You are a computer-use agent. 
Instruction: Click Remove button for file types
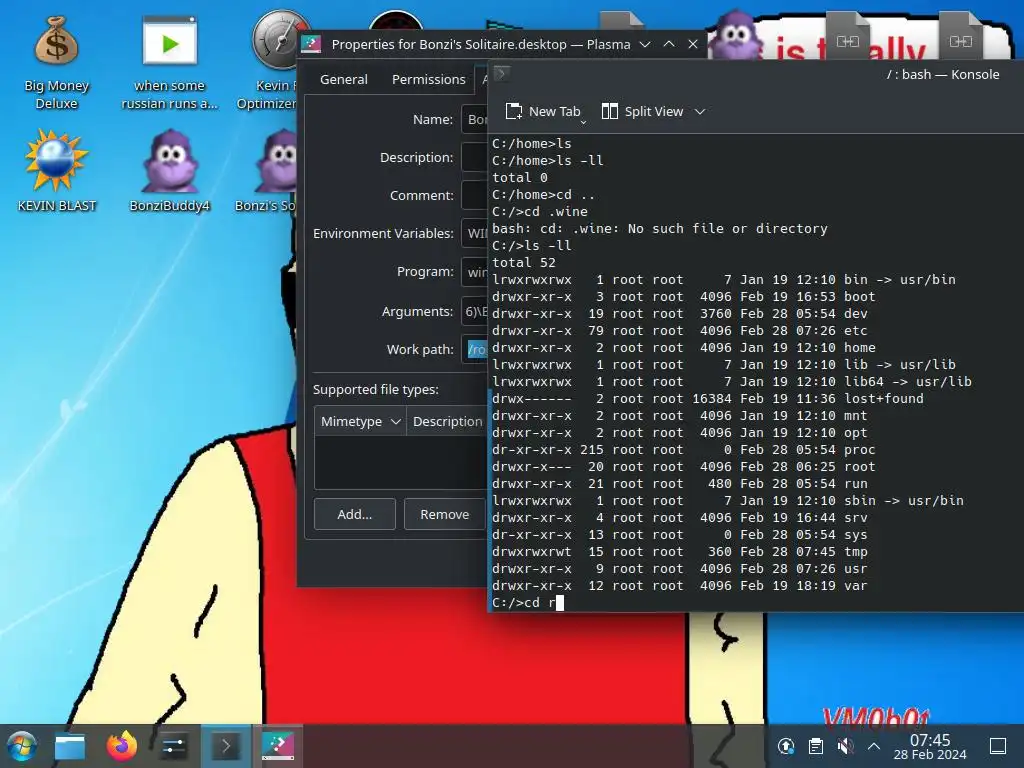[445, 515]
